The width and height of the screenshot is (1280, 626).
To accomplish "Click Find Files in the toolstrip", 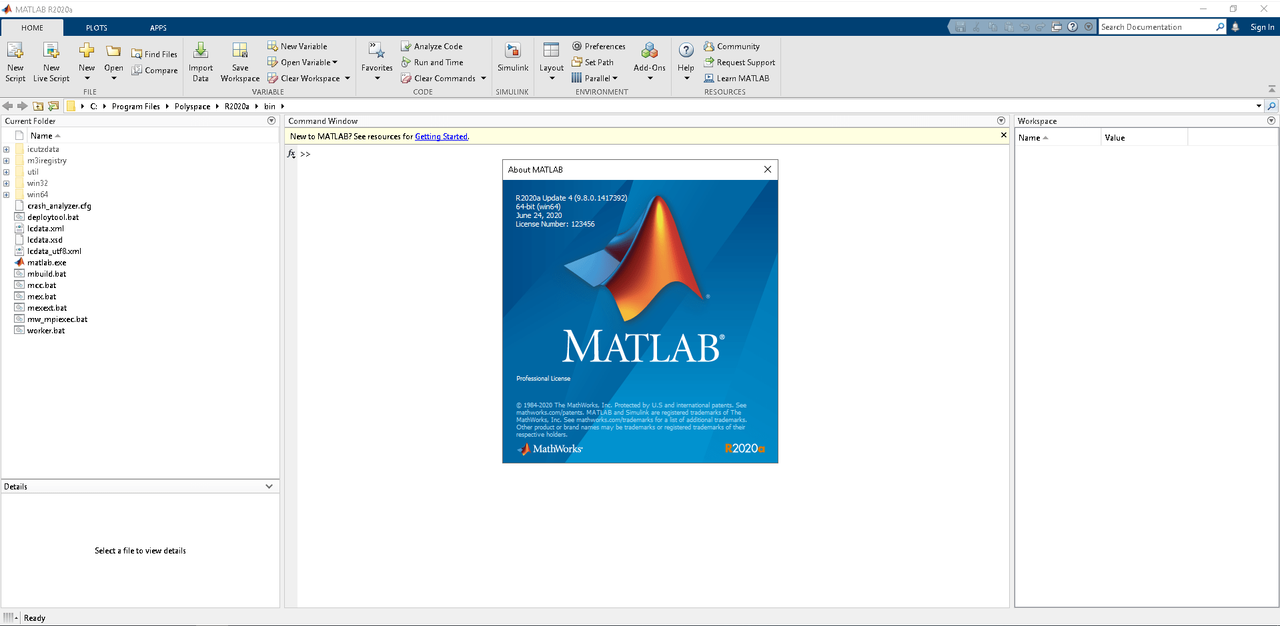I will point(154,54).
